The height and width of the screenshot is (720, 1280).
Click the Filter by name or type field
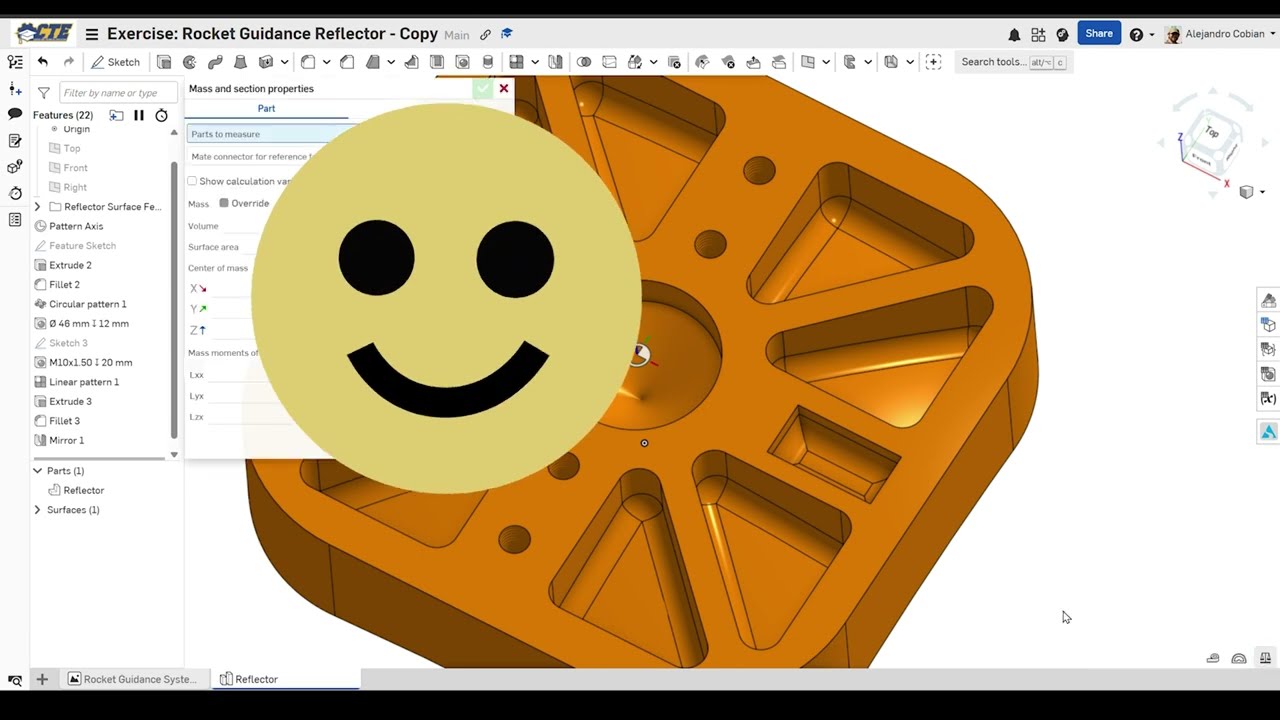(118, 93)
